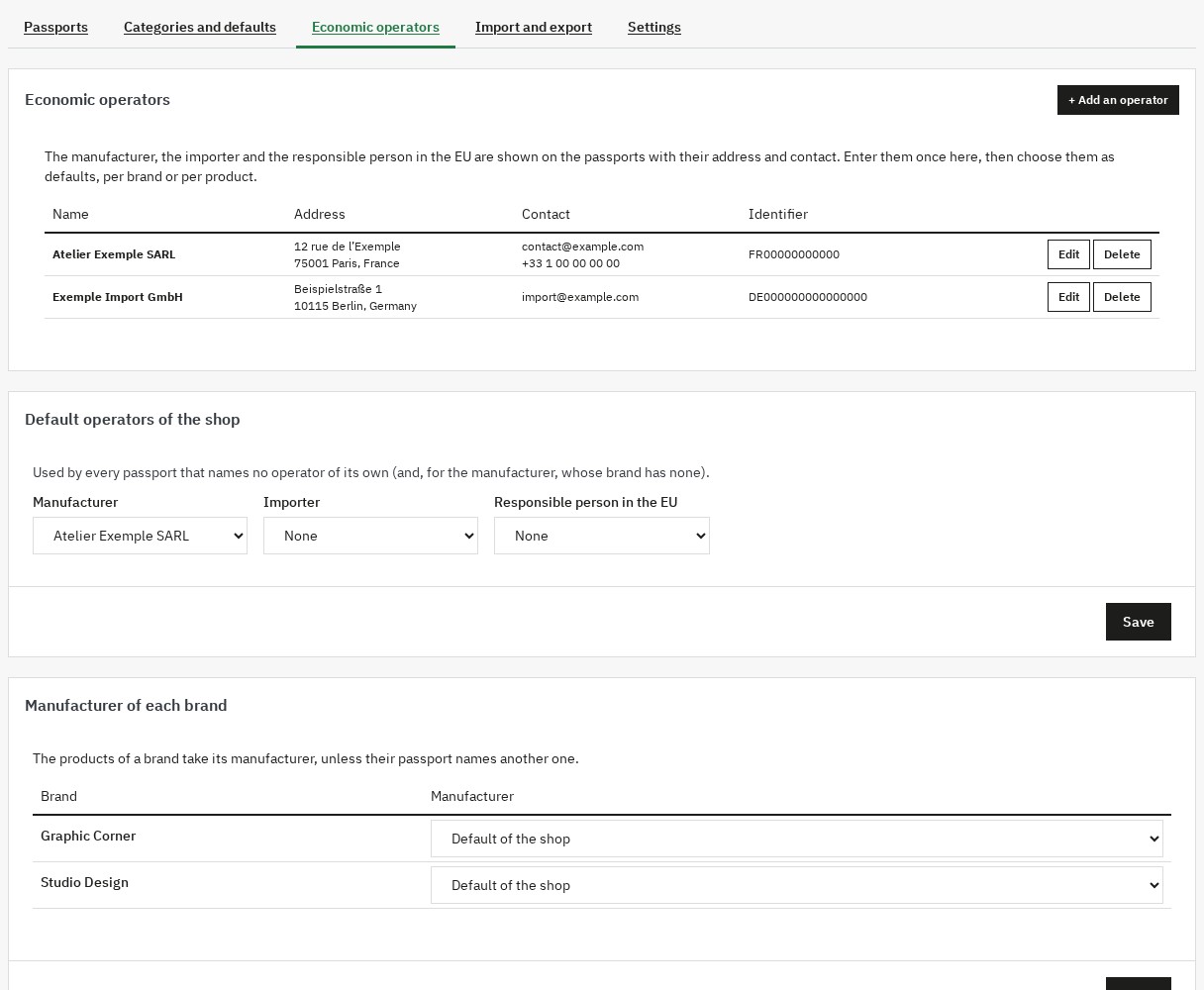Choose manufacturer for Graphic Corner brand

tap(797, 839)
